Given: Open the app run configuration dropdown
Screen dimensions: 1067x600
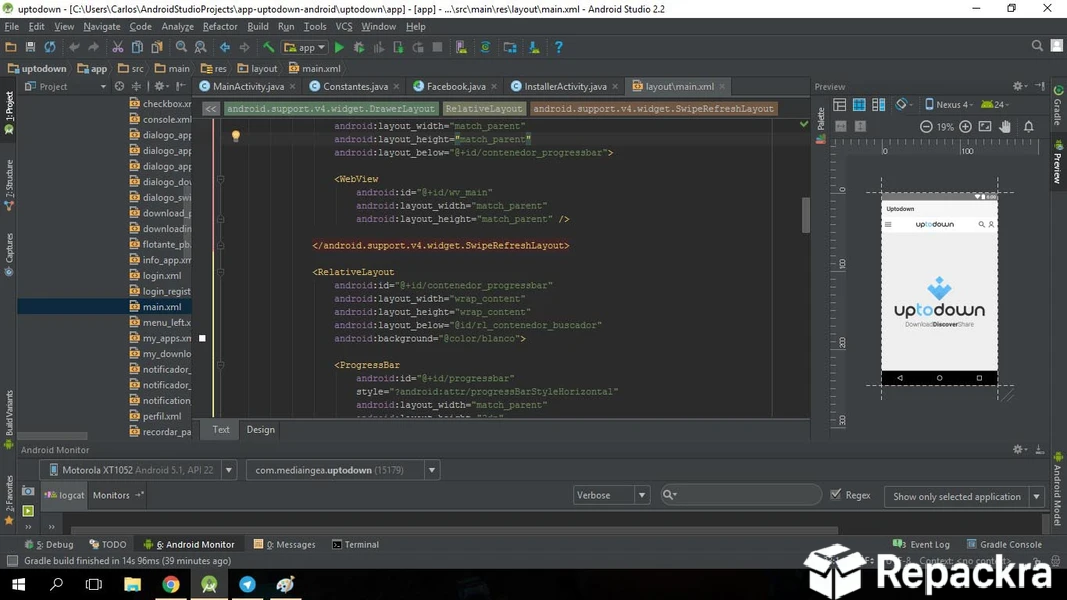Looking at the screenshot, I should 305,47.
